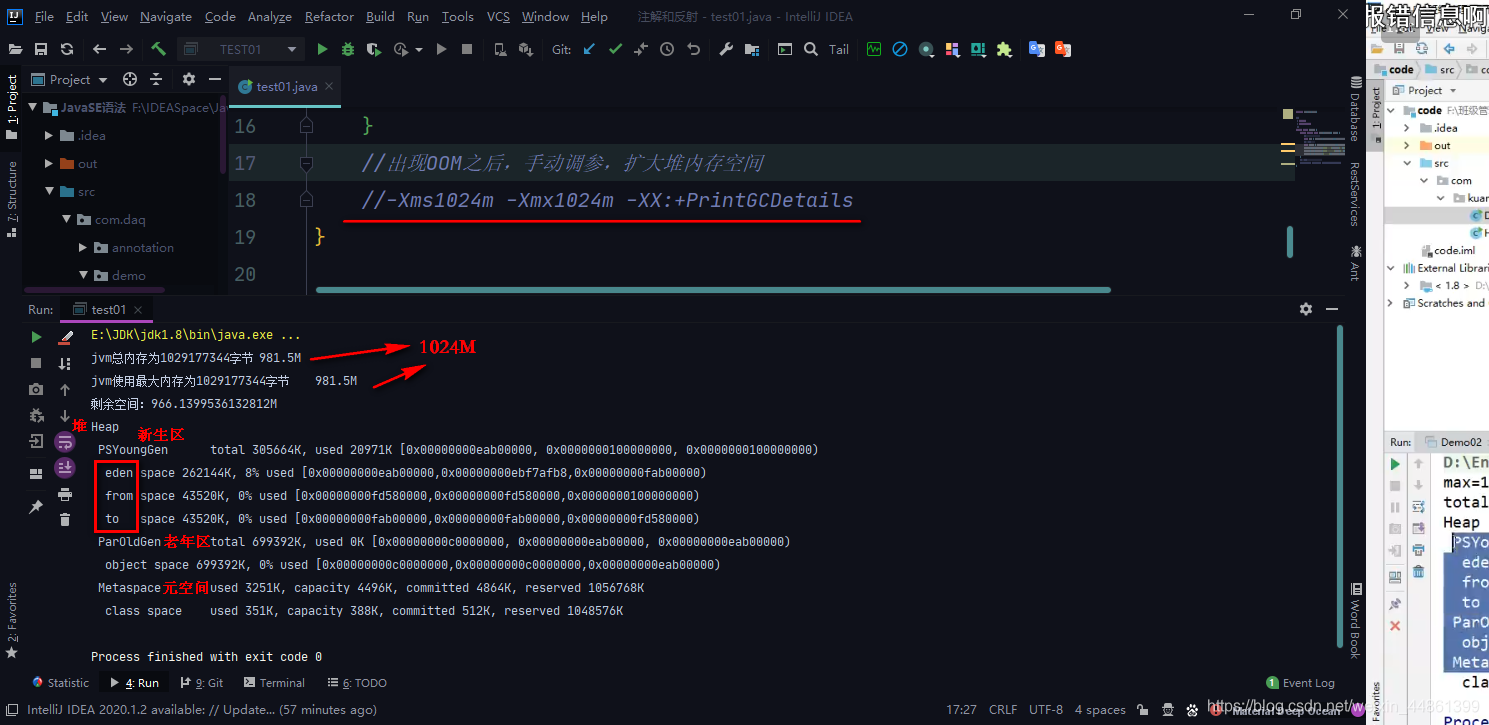Image resolution: width=1489 pixels, height=725 pixels.
Task: Expand the .idea folder
Action: (49, 135)
